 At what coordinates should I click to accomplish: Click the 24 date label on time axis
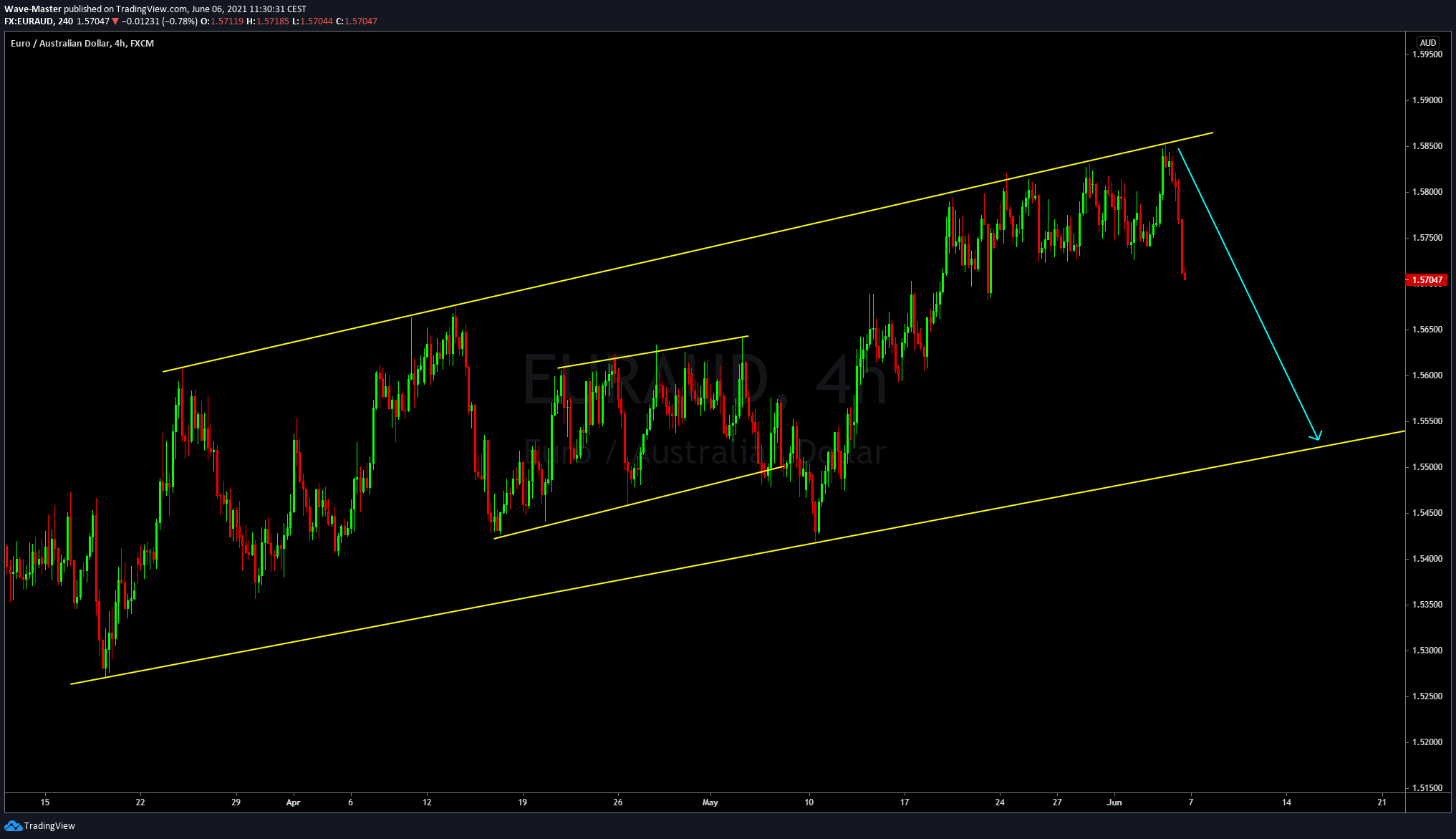(1000, 802)
